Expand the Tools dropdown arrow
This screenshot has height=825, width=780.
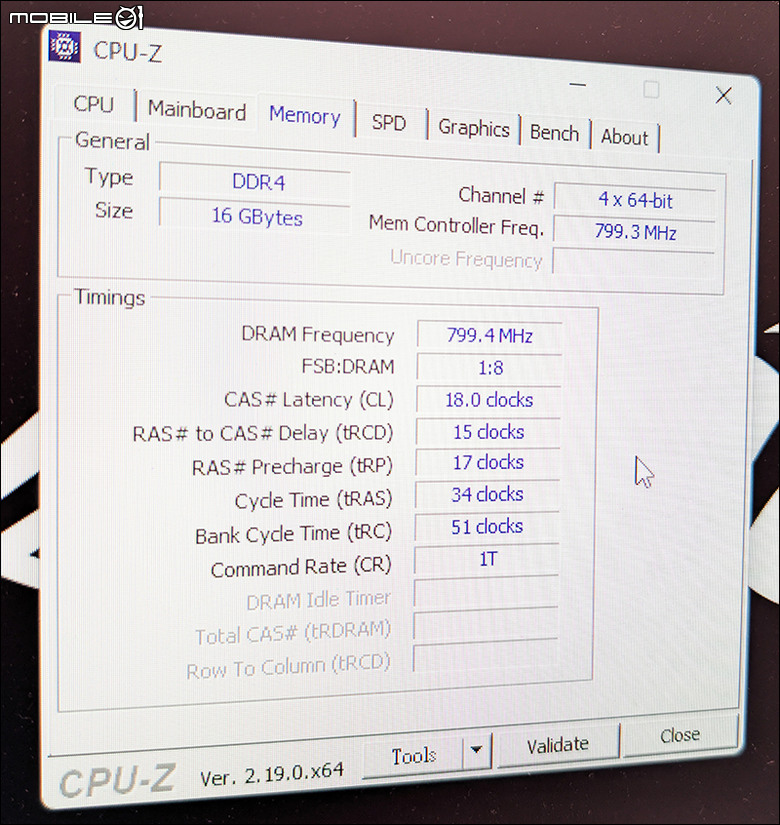[476, 749]
